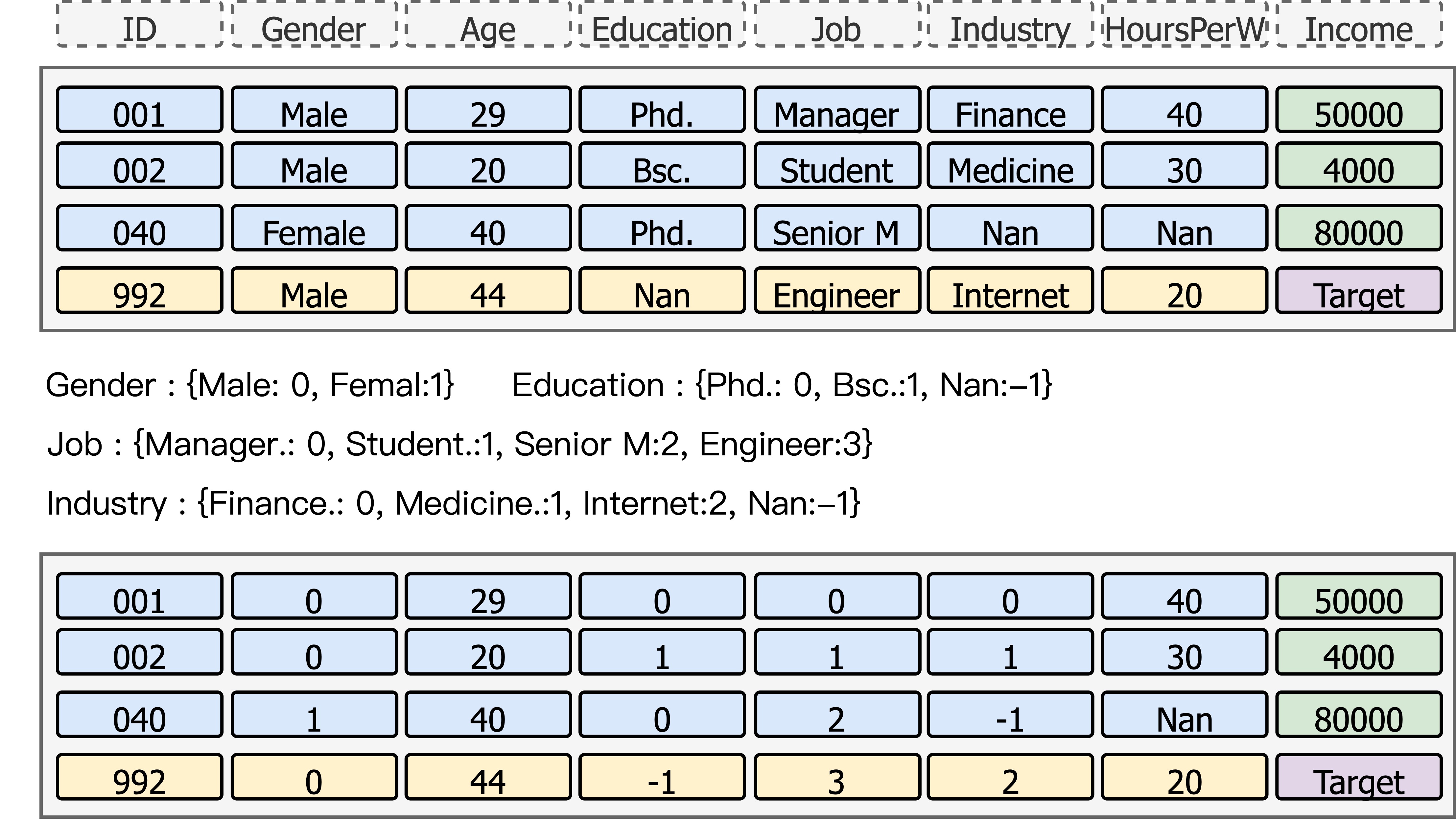This screenshot has width=1456, height=822.
Task: Click the Student cell in upper table
Action: 836,166
